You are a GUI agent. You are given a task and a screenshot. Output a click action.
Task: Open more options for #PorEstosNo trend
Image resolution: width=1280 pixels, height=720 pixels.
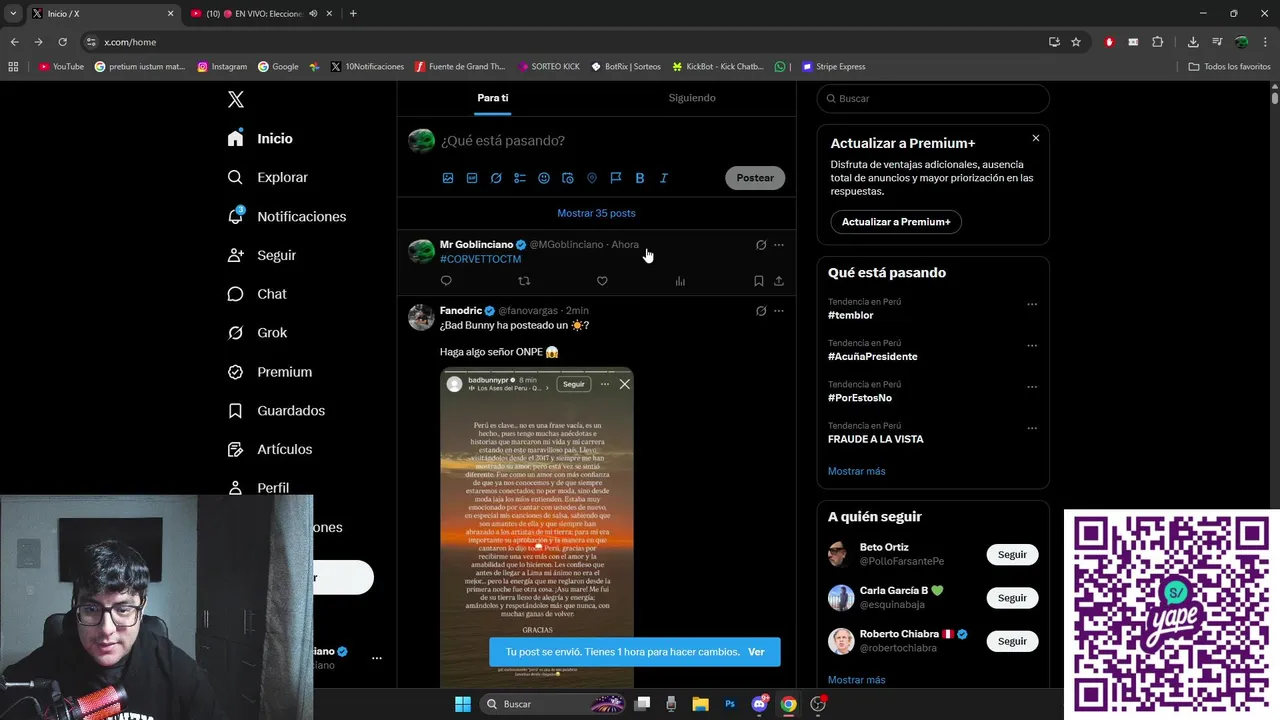[x=1032, y=387]
